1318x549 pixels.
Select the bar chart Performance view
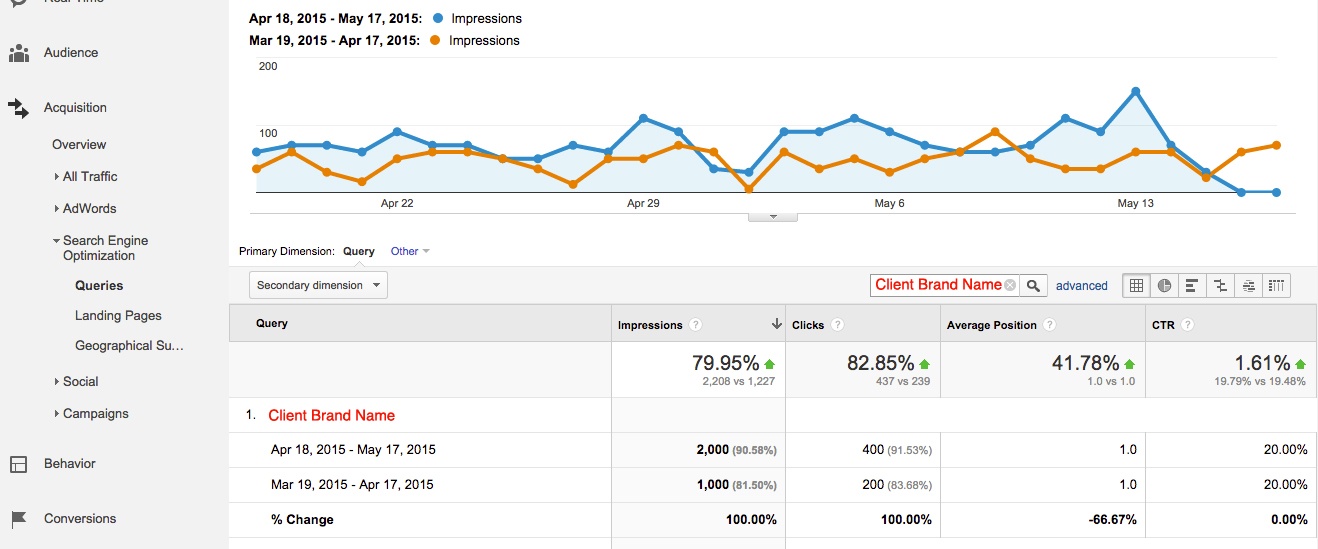point(1192,286)
